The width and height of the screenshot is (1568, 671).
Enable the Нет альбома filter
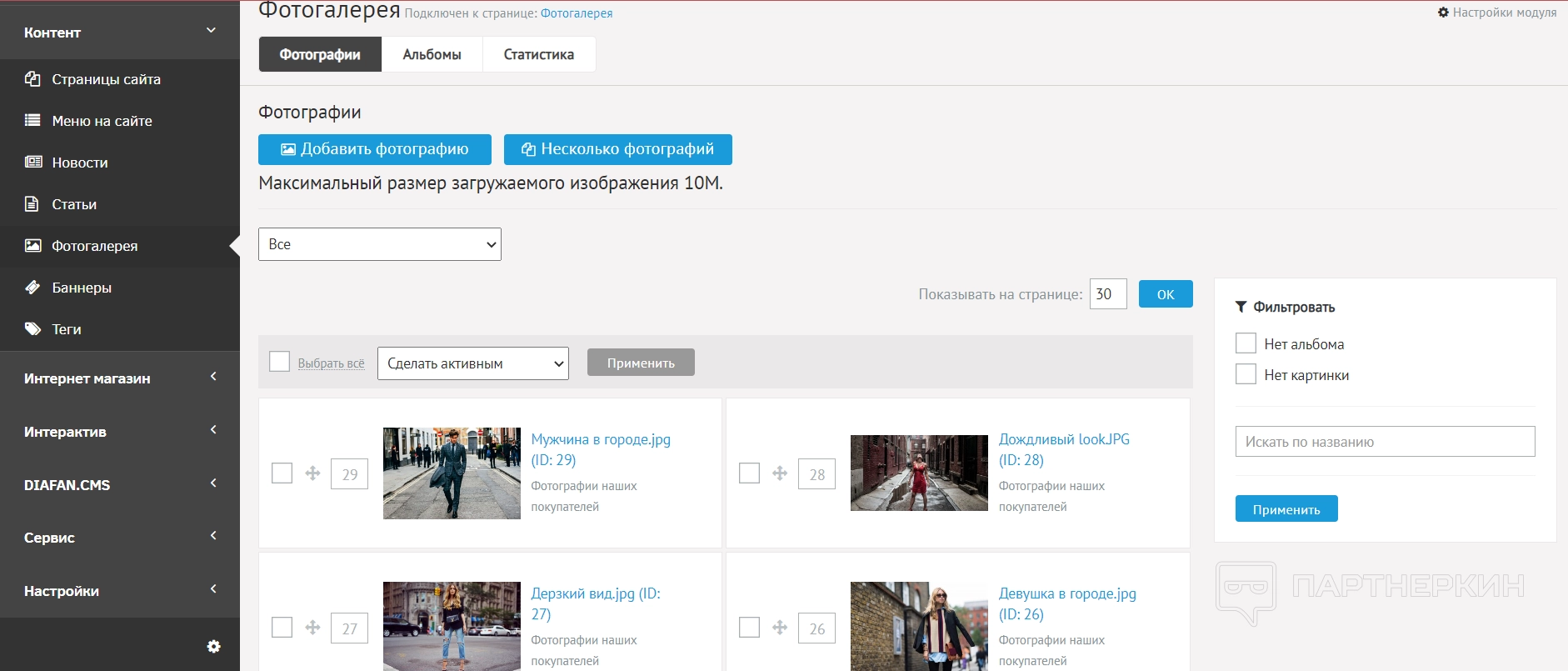coord(1246,343)
